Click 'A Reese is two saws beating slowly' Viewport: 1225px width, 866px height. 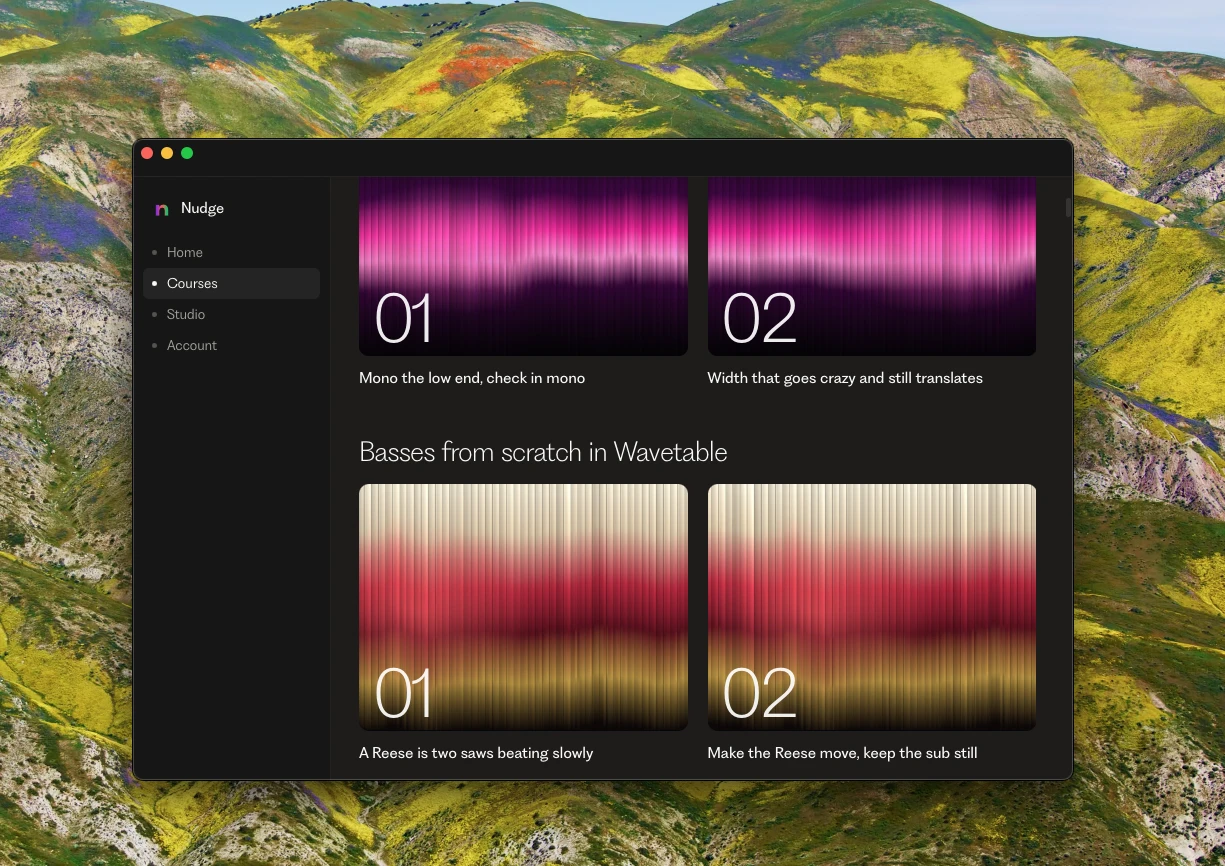[x=476, y=753]
